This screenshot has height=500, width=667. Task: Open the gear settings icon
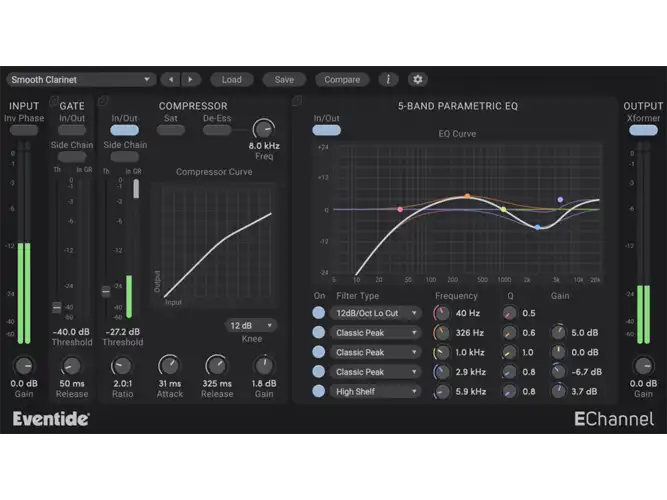pyautogui.click(x=418, y=80)
